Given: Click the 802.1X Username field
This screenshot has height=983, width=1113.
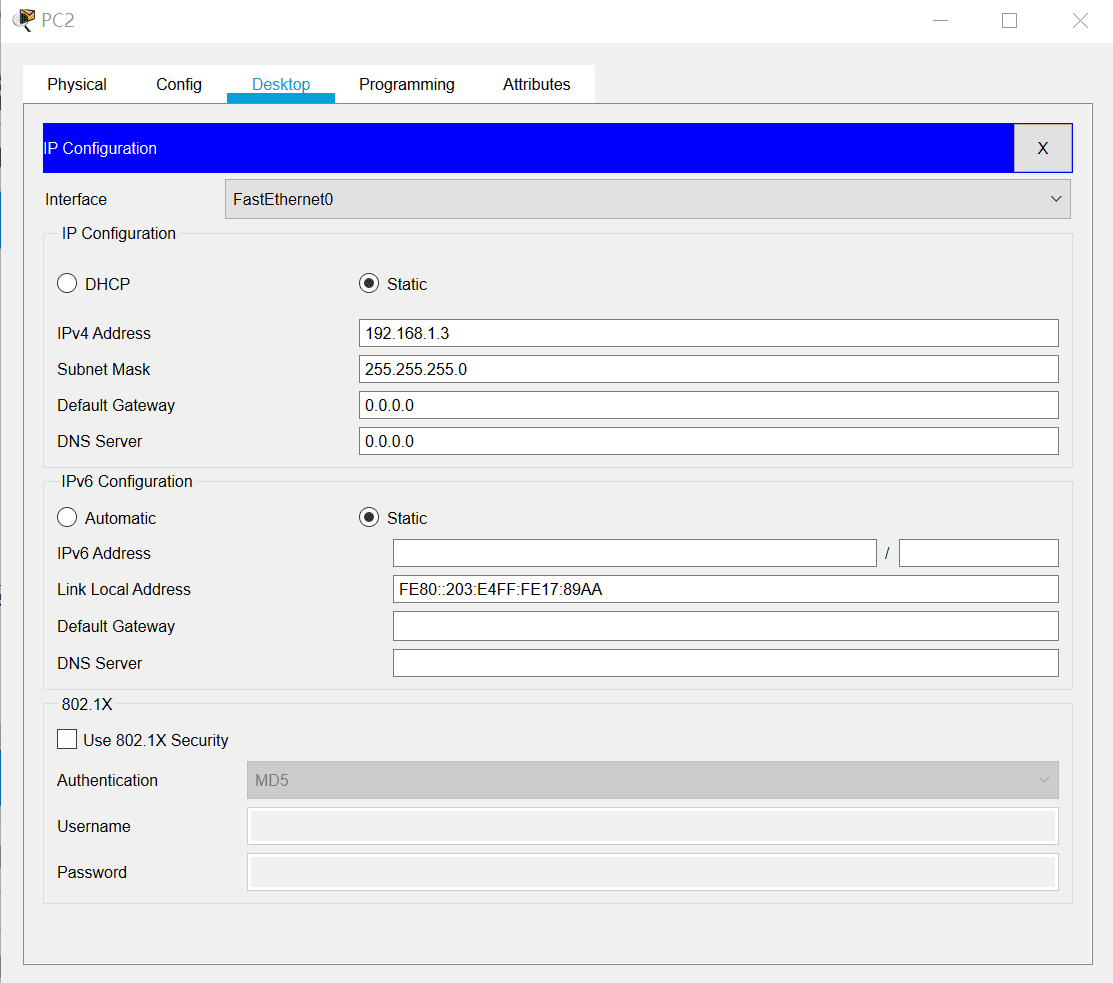Looking at the screenshot, I should [x=652, y=826].
